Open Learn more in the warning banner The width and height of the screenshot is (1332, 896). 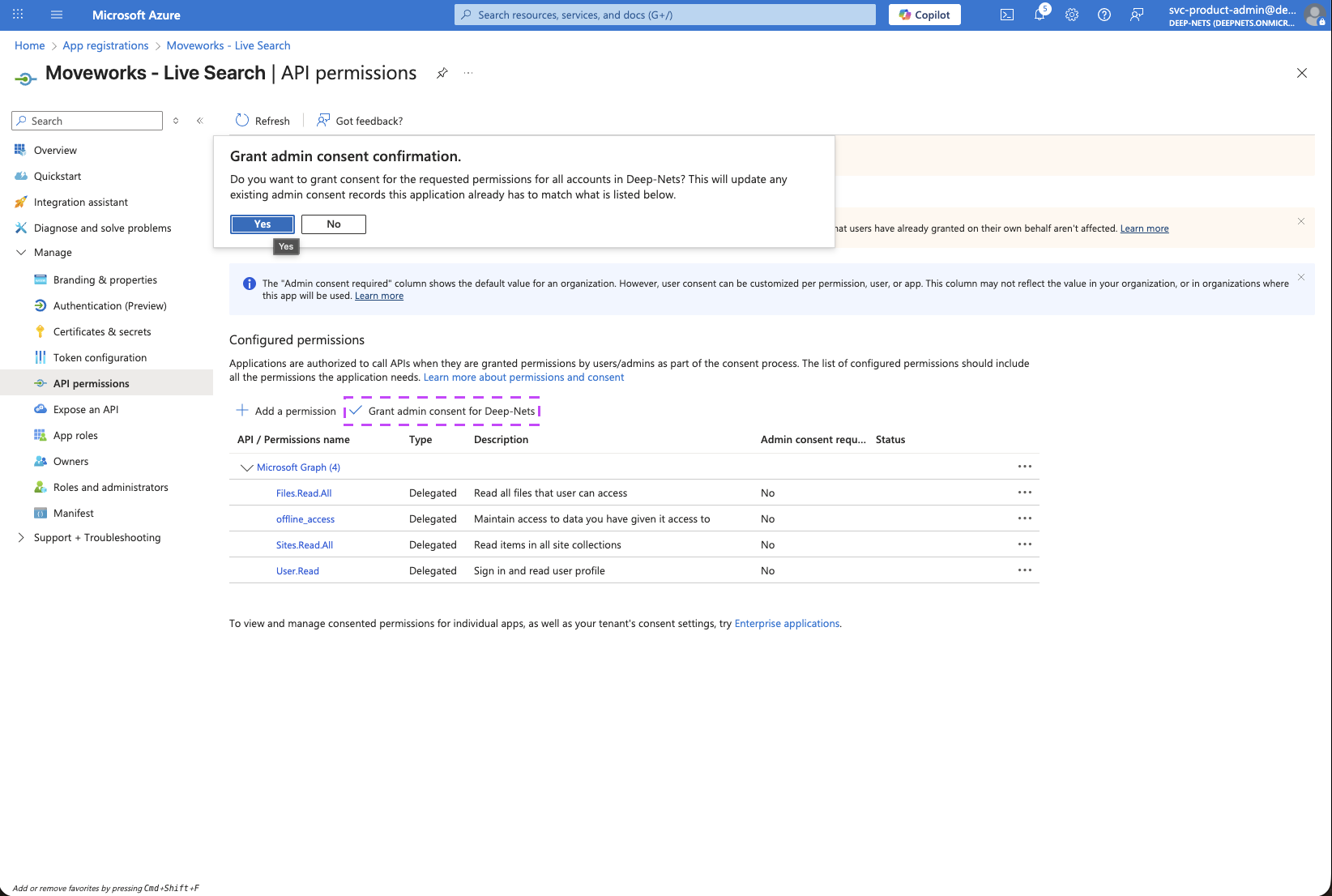[1144, 228]
